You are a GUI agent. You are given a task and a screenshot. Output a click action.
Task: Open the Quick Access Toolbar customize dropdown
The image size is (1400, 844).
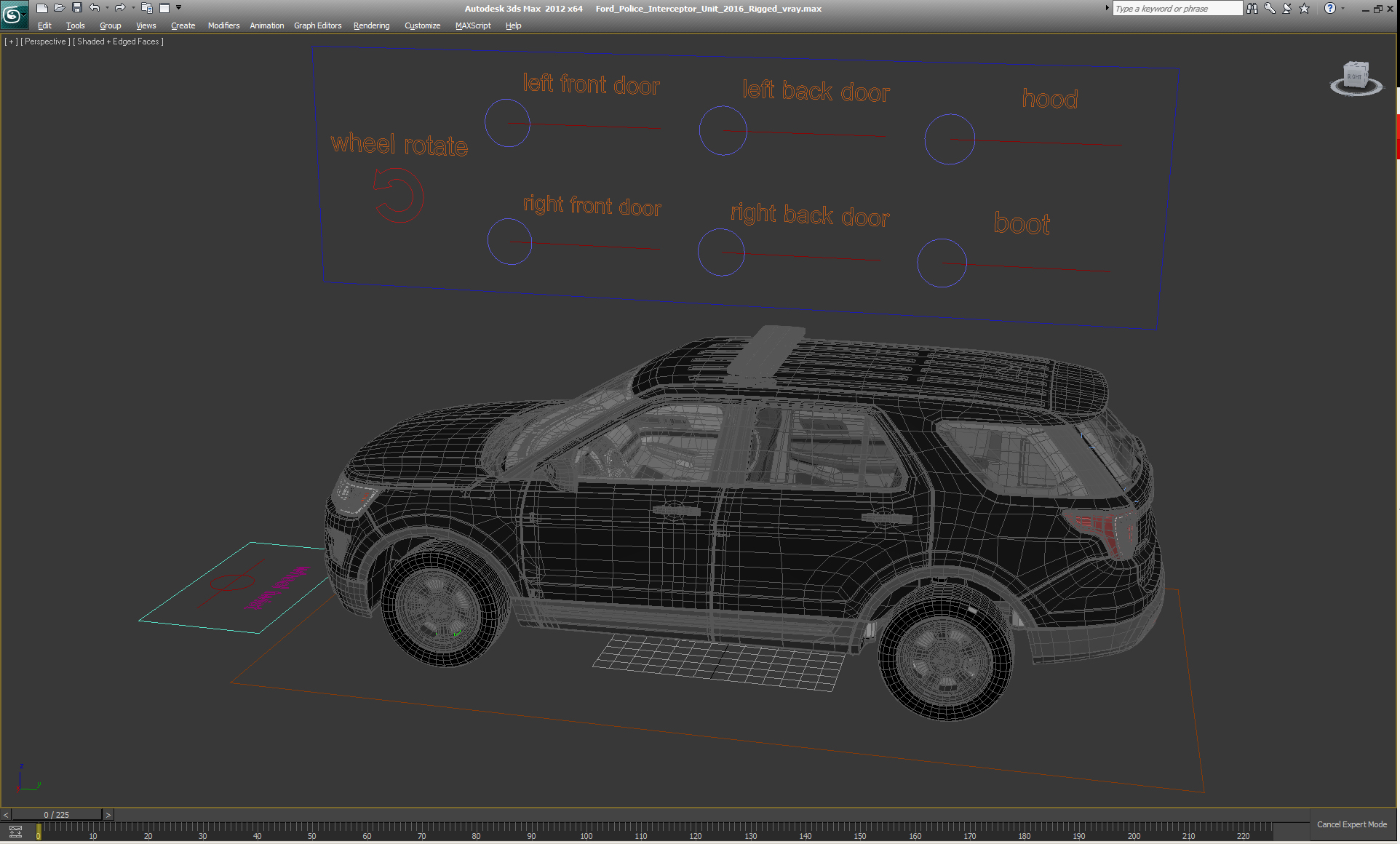[x=178, y=8]
